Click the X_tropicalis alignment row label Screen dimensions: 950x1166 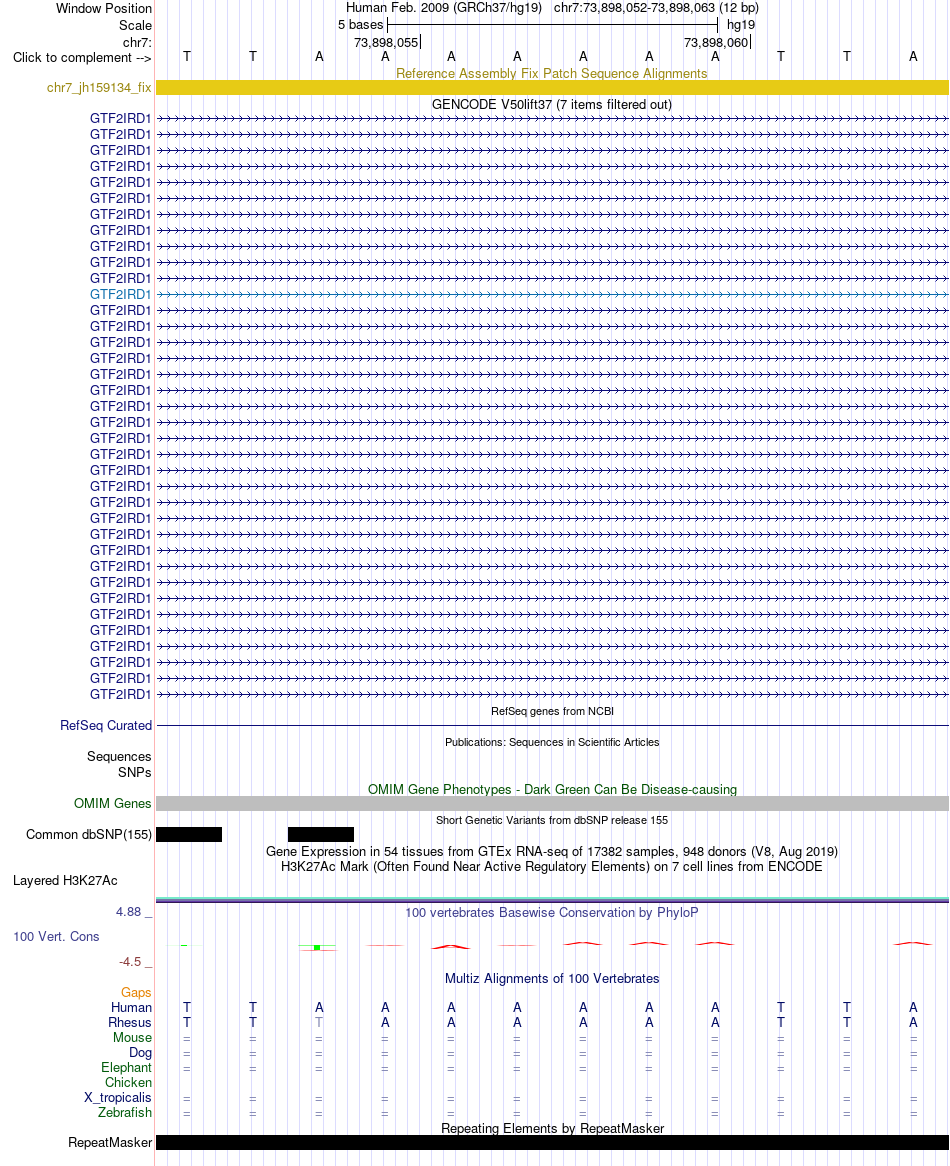coord(117,1098)
